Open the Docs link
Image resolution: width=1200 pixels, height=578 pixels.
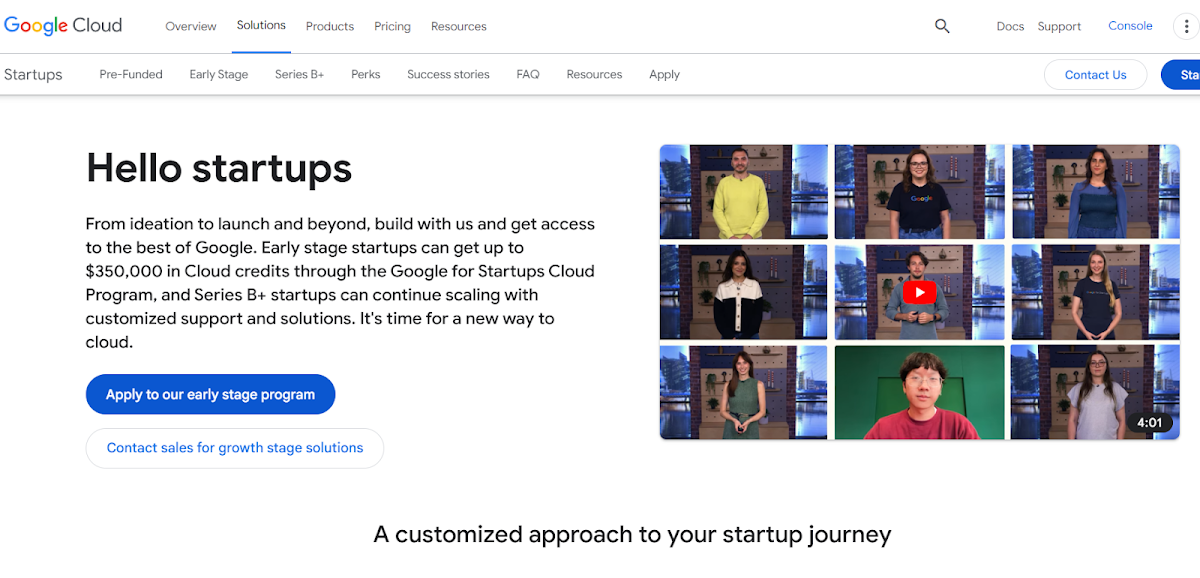(1010, 26)
